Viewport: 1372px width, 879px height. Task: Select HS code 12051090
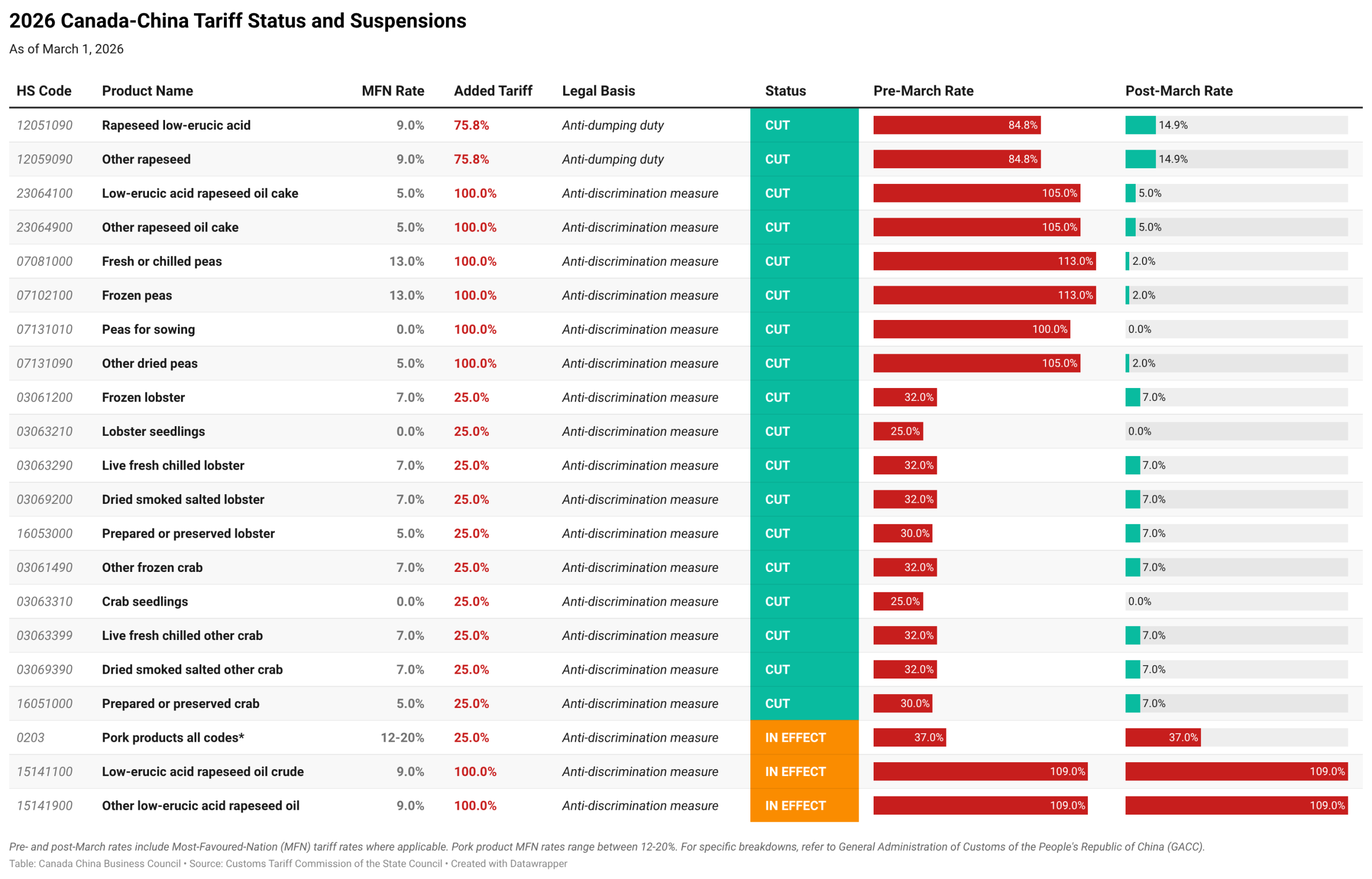click(x=44, y=125)
